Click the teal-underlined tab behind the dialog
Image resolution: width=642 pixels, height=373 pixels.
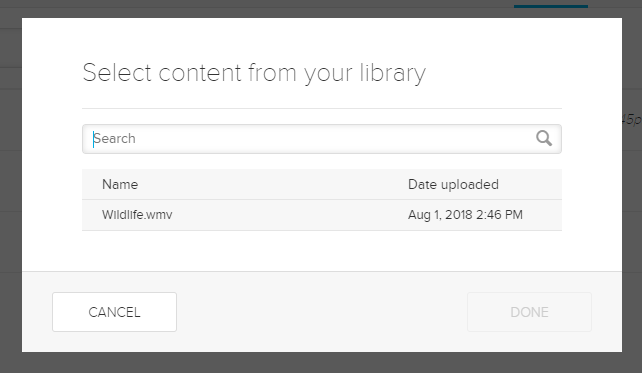click(x=551, y=6)
